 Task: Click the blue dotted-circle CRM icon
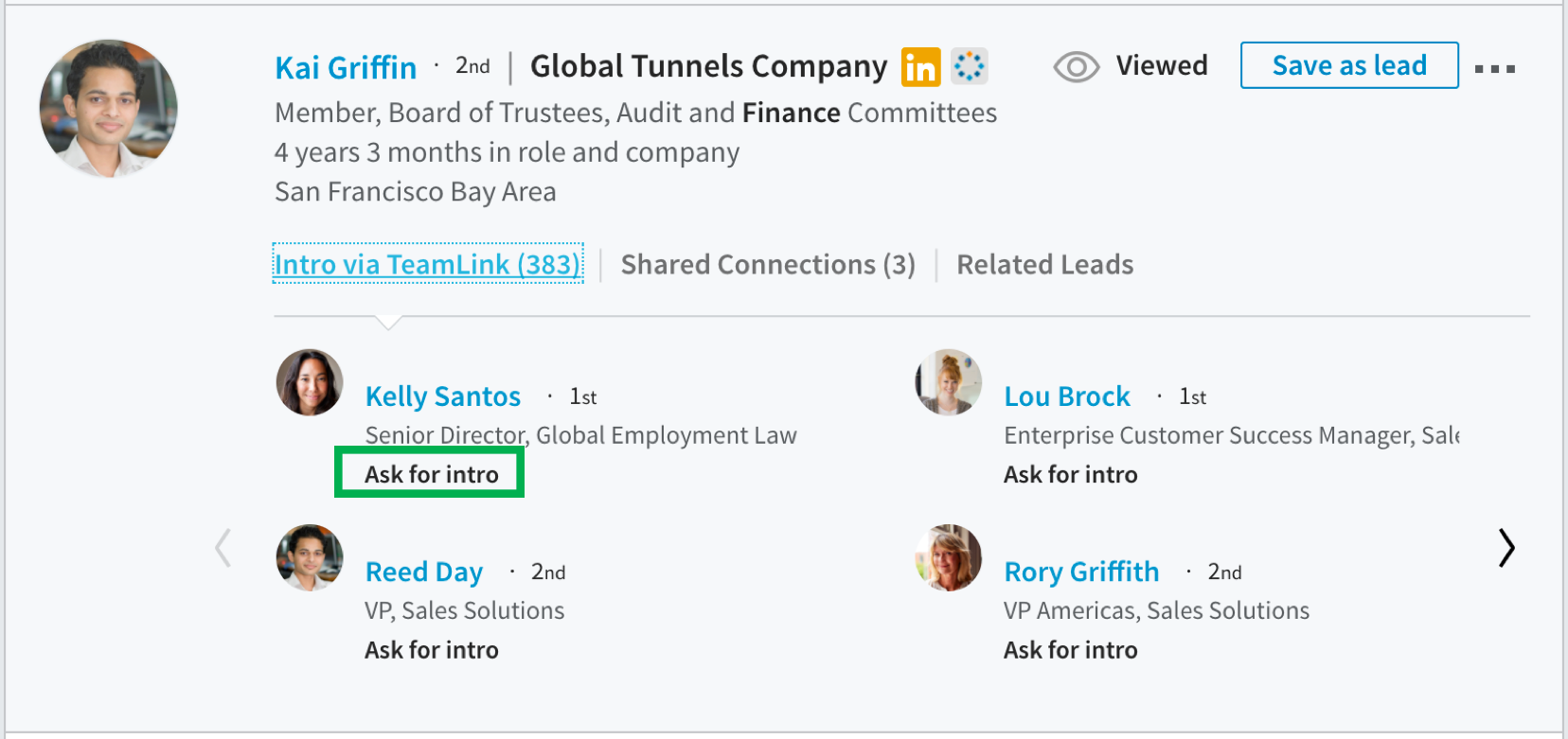(x=969, y=66)
